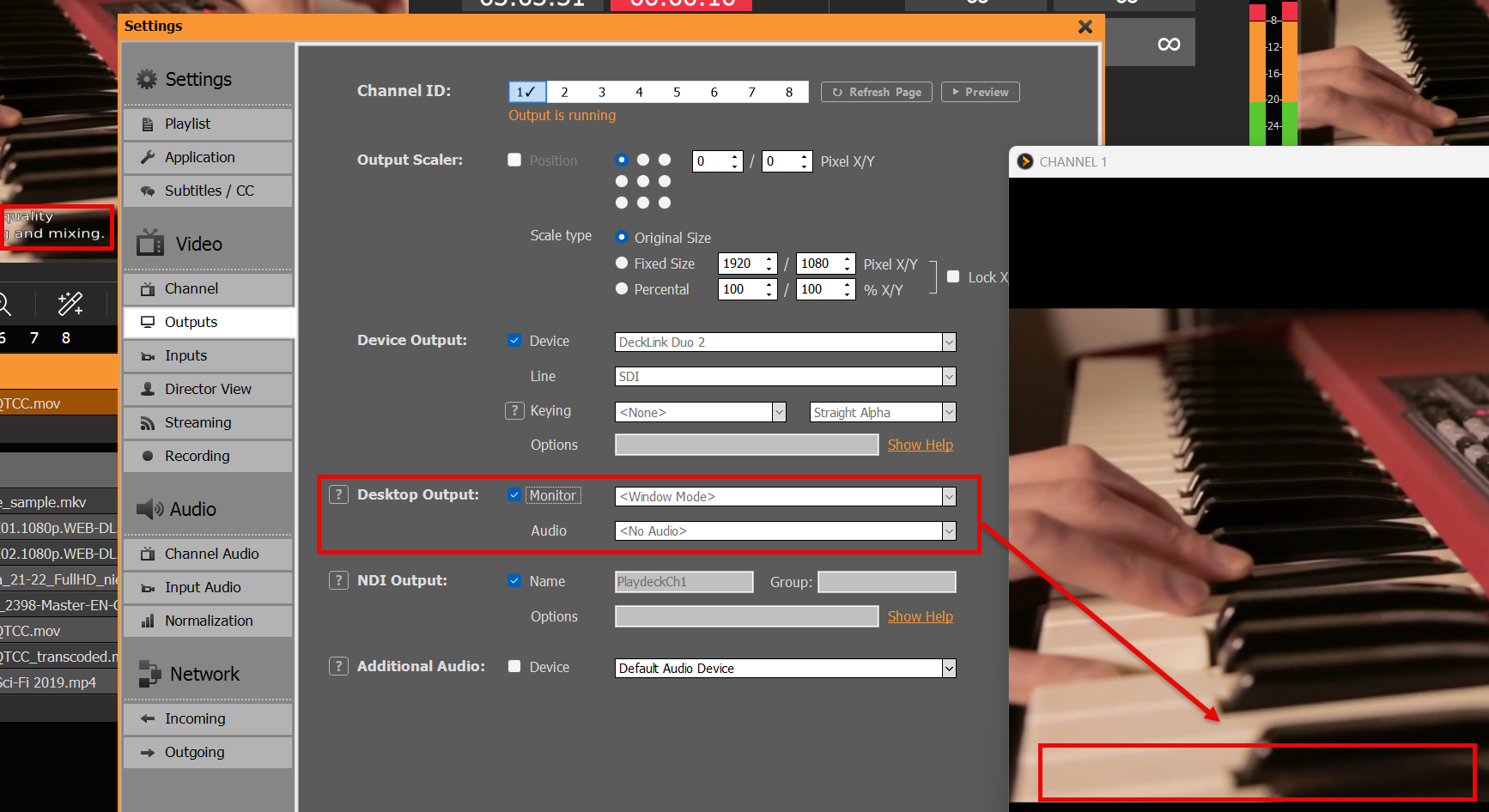Toggle the NDI Output Name checkbox
Screen dimensions: 1489x812
514,580
